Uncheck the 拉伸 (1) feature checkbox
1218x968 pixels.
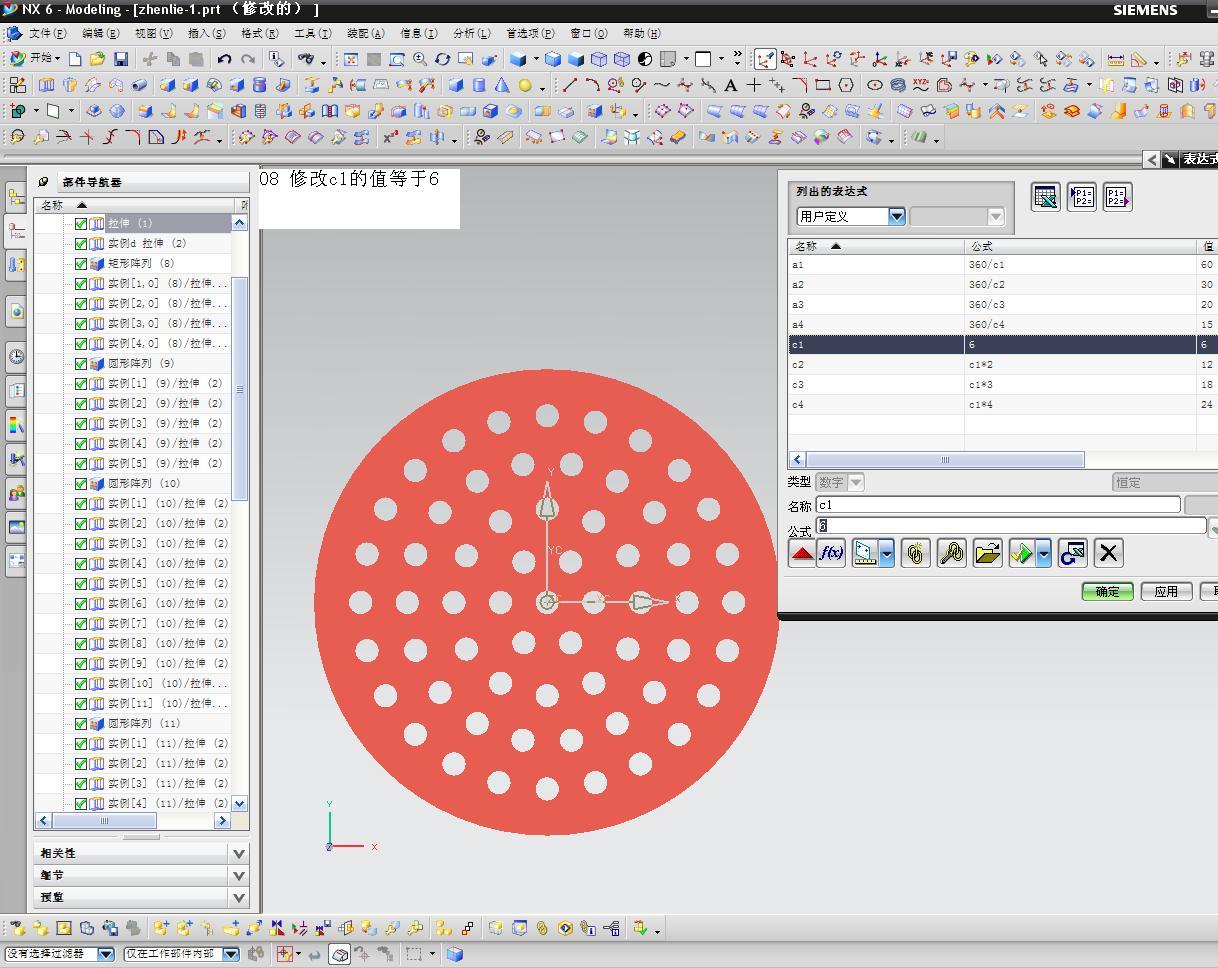pos(81,223)
